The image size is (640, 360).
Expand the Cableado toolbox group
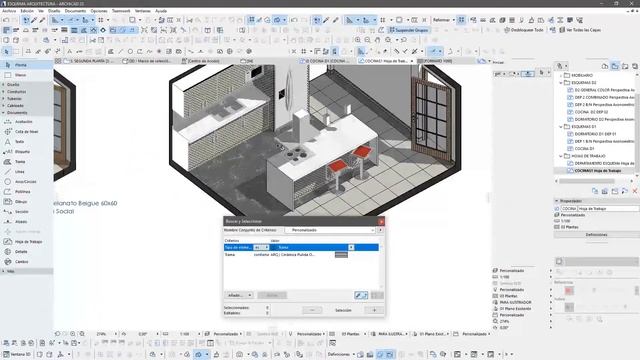coord(26,105)
